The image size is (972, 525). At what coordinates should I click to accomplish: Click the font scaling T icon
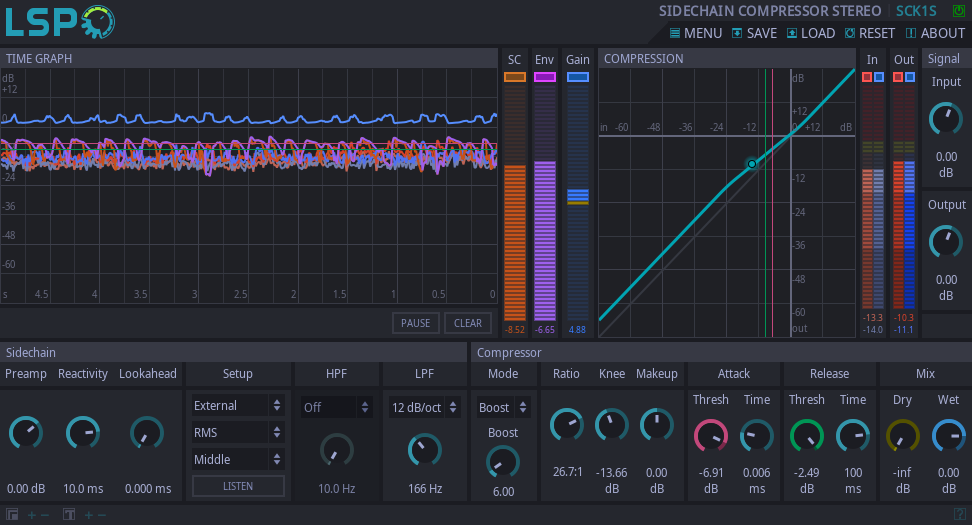69,514
